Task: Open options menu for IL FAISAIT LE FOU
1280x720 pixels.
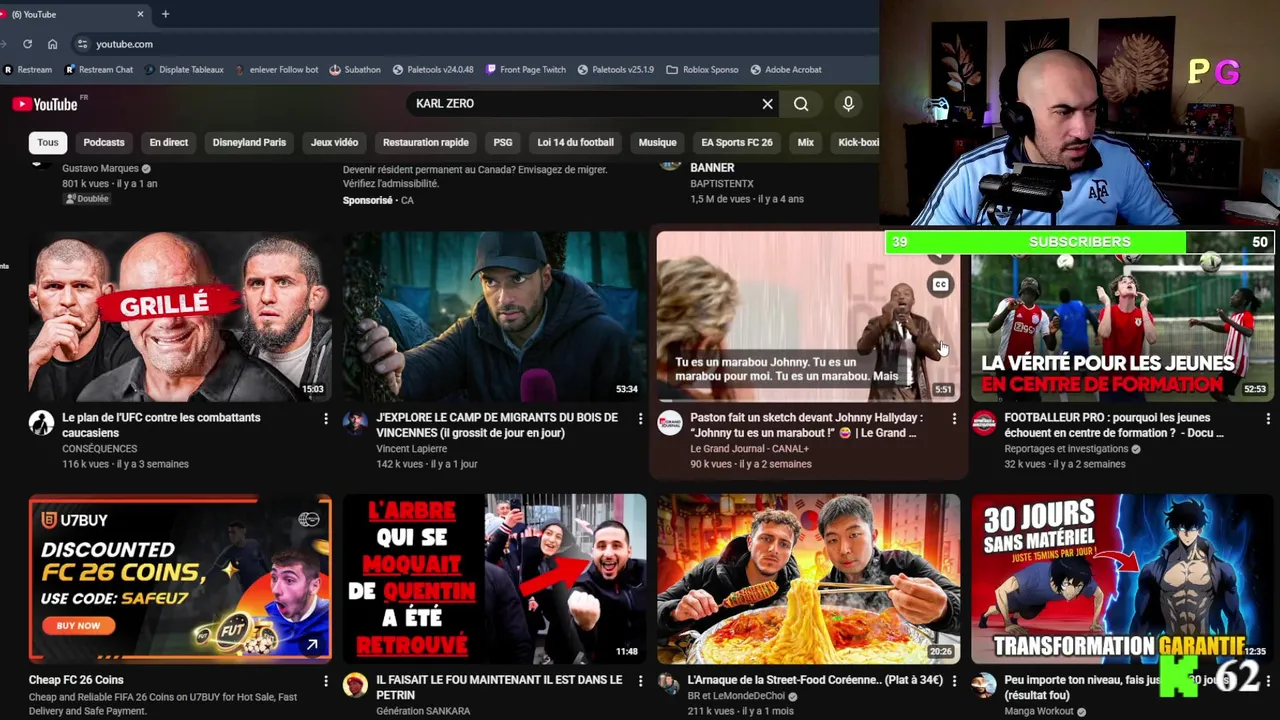Action: 640,681
